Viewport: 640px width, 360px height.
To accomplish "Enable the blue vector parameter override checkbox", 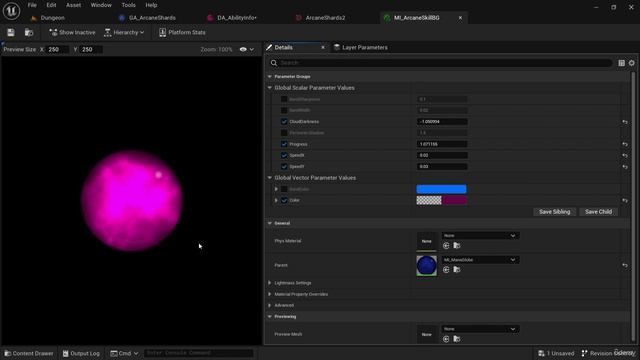I will (x=284, y=189).
